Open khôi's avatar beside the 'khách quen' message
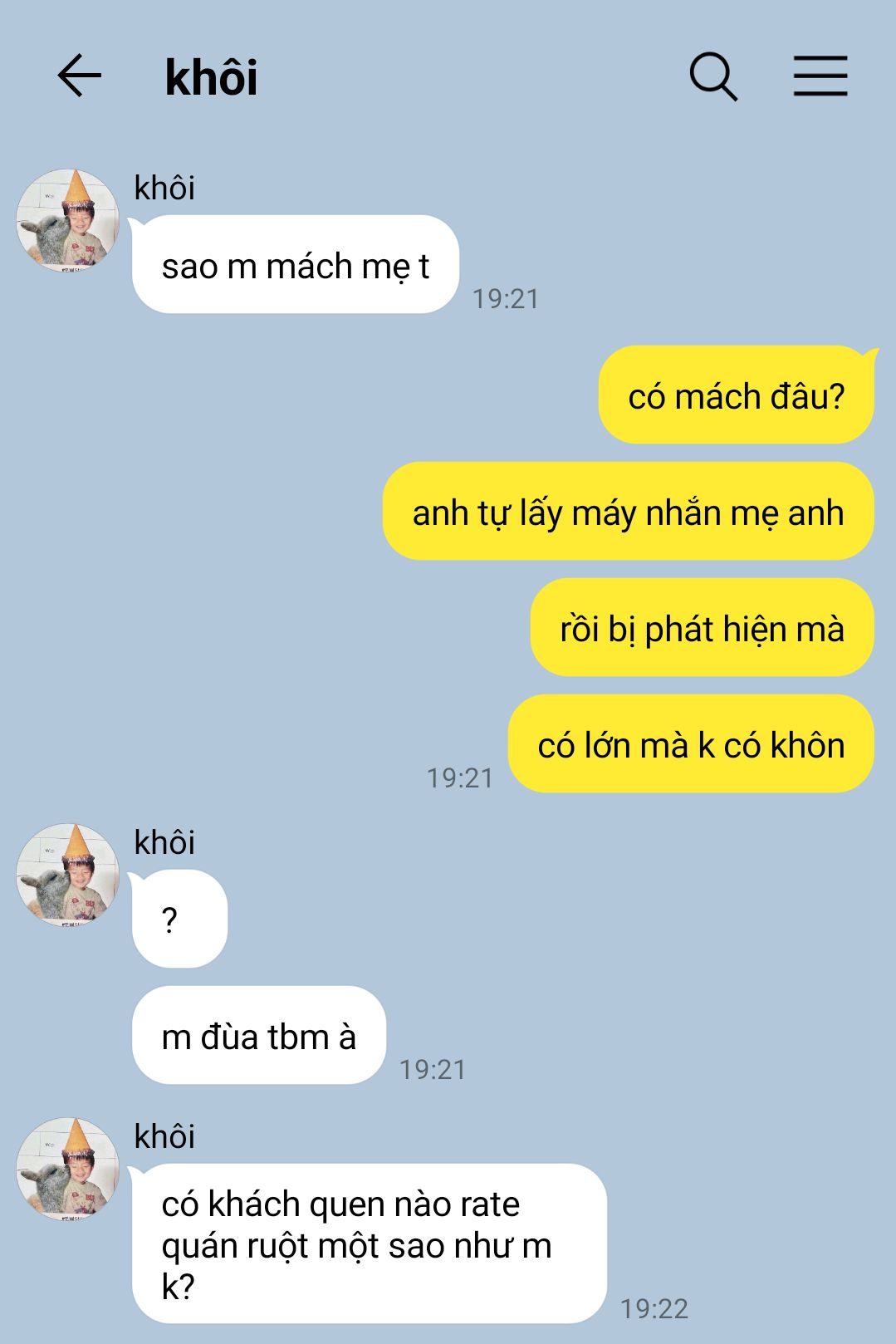Viewport: 896px width, 1344px height. click(68, 1170)
